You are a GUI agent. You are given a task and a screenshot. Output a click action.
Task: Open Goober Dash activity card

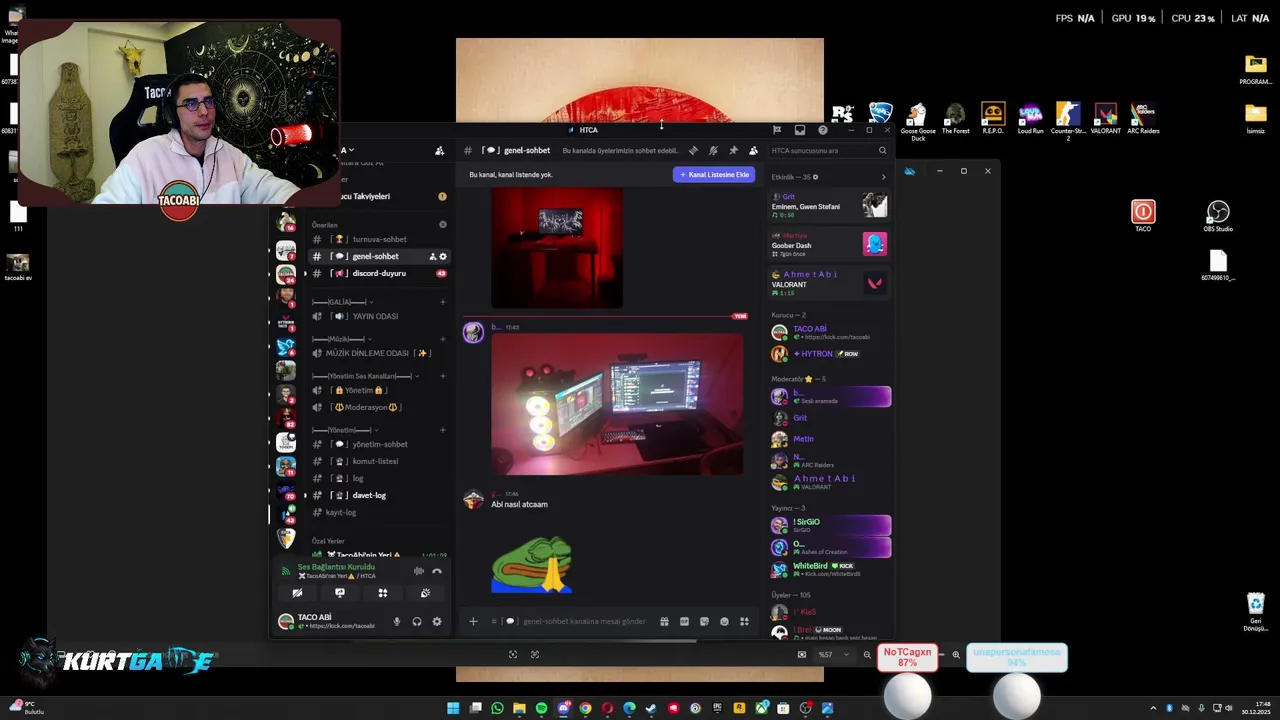[x=829, y=244]
